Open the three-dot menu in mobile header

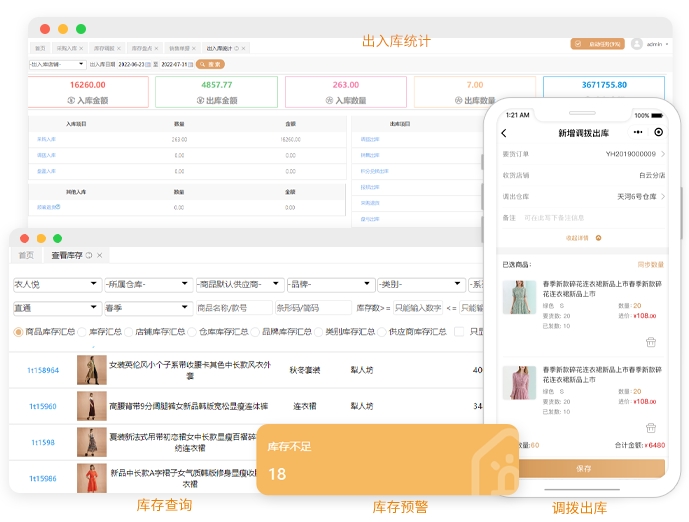coord(638,132)
